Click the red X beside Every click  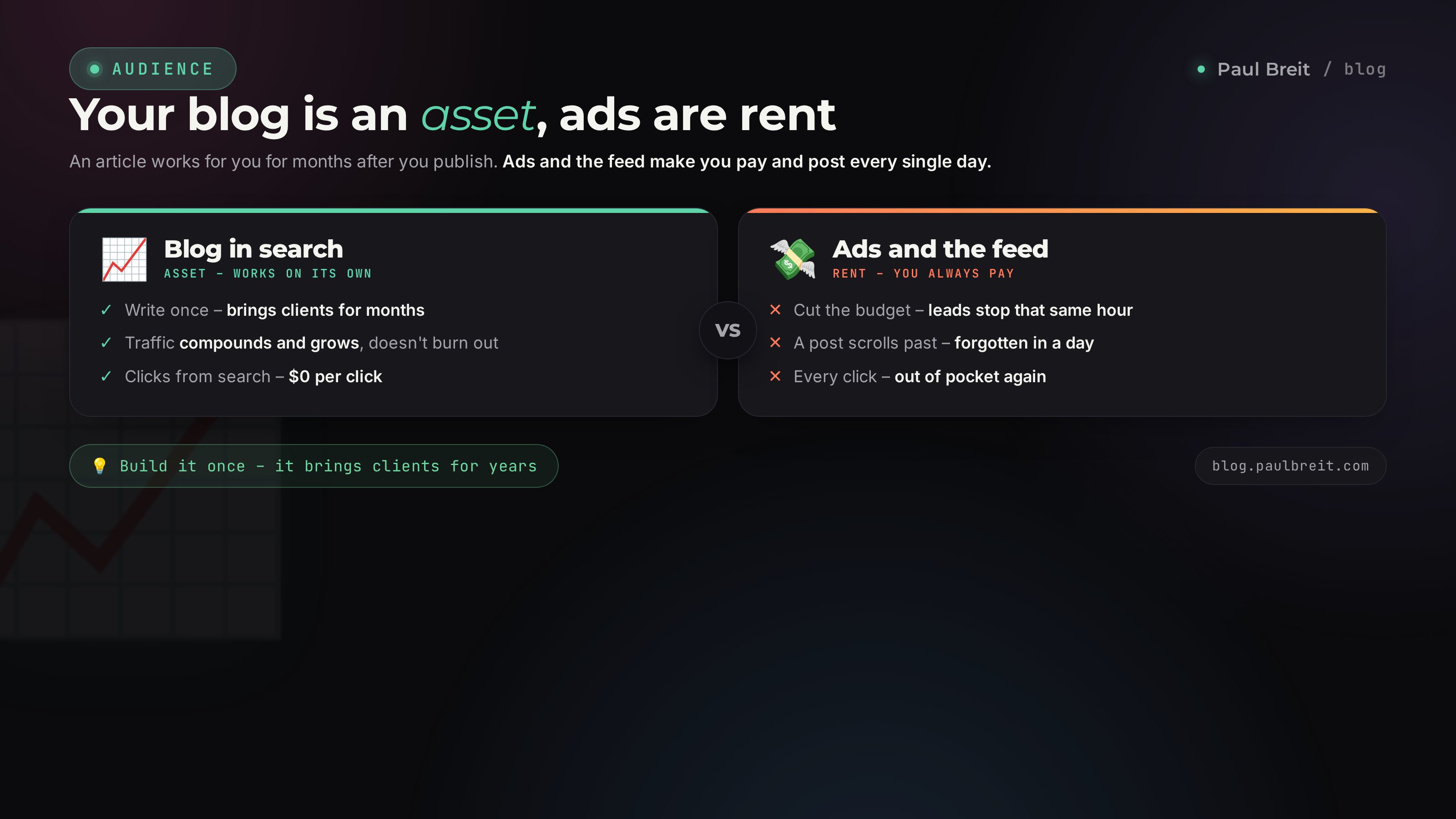[775, 376]
